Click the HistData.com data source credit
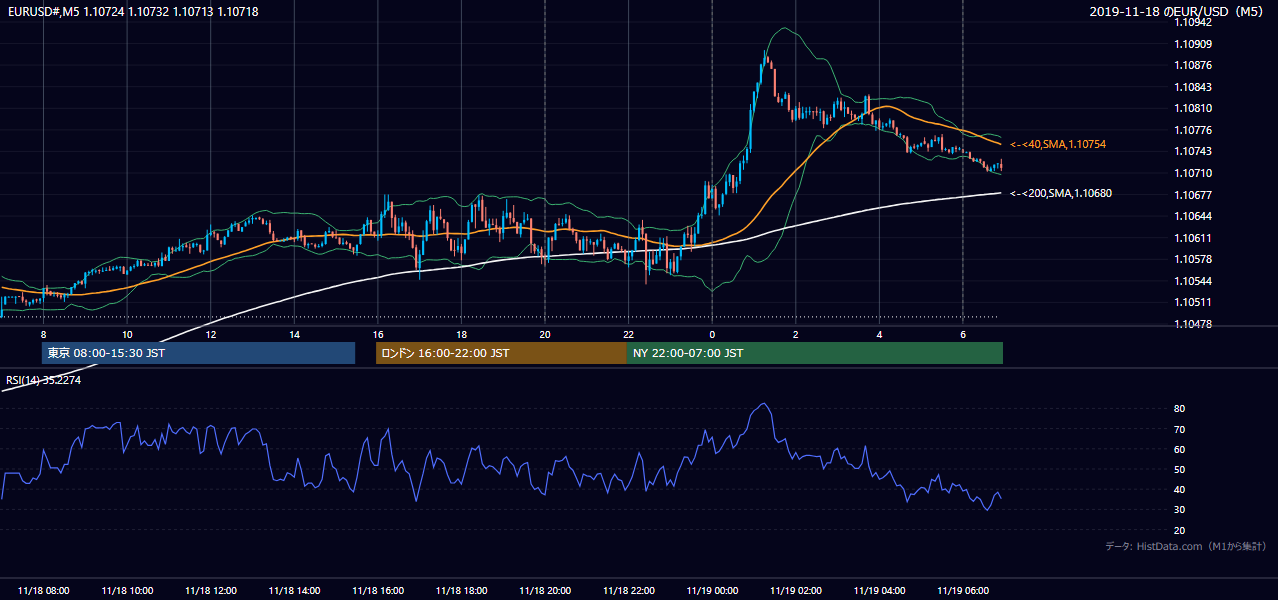This screenshot has width=1278, height=600. [1186, 546]
